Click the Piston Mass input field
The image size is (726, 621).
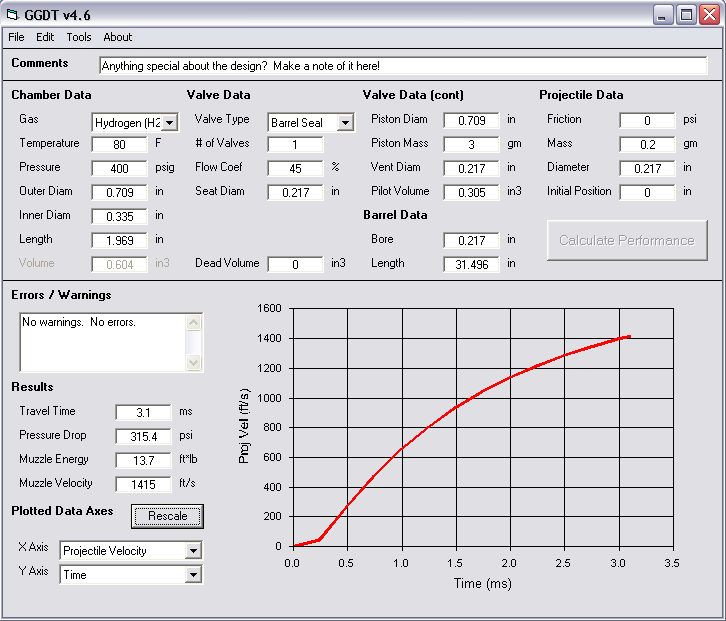coord(471,144)
